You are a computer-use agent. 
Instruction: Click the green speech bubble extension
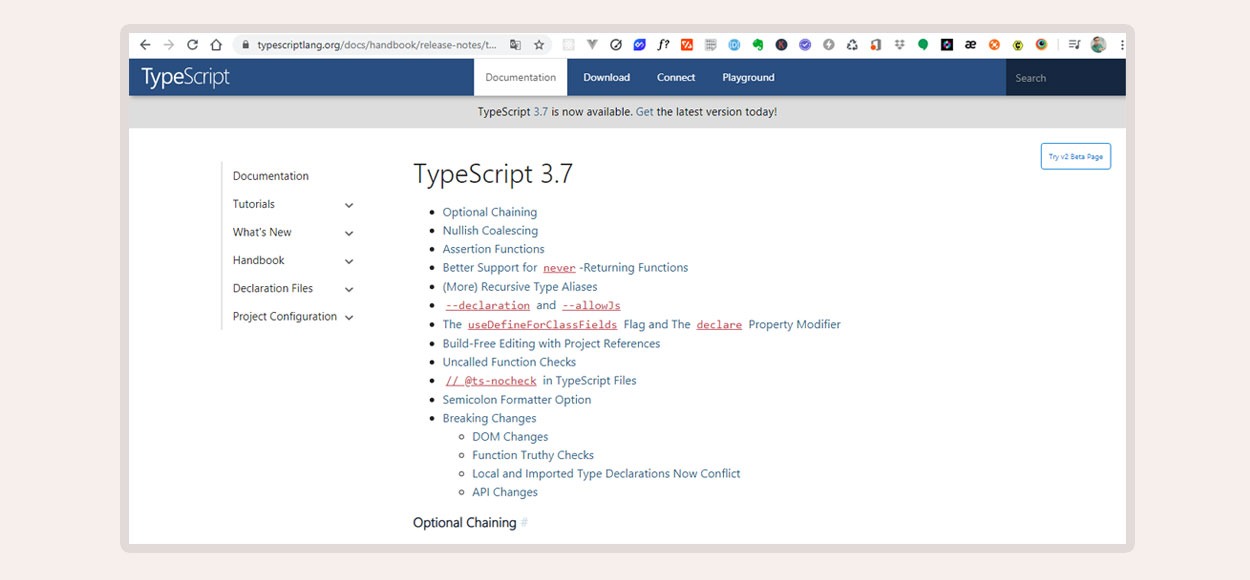click(923, 45)
